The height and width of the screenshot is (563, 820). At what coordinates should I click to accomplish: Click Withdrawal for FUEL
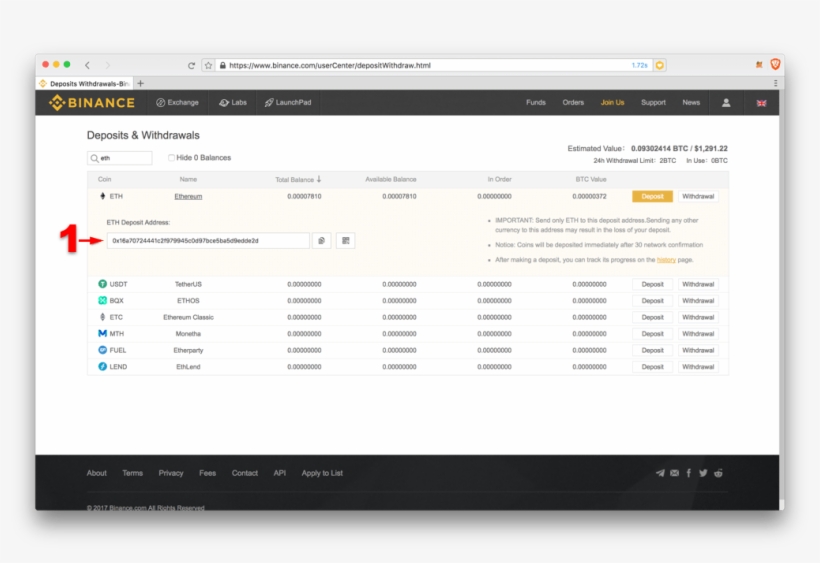(698, 350)
